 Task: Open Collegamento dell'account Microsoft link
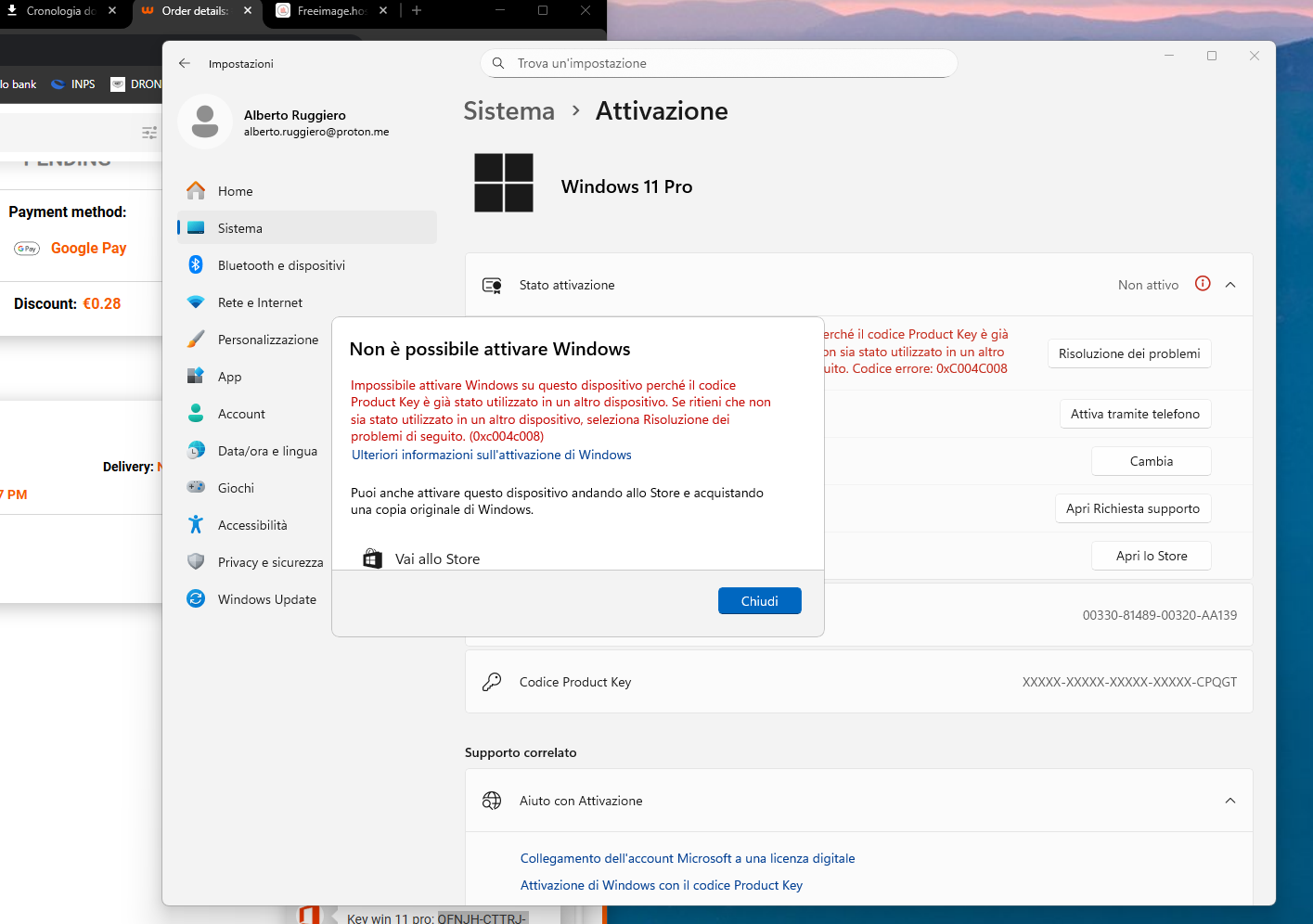(x=688, y=858)
